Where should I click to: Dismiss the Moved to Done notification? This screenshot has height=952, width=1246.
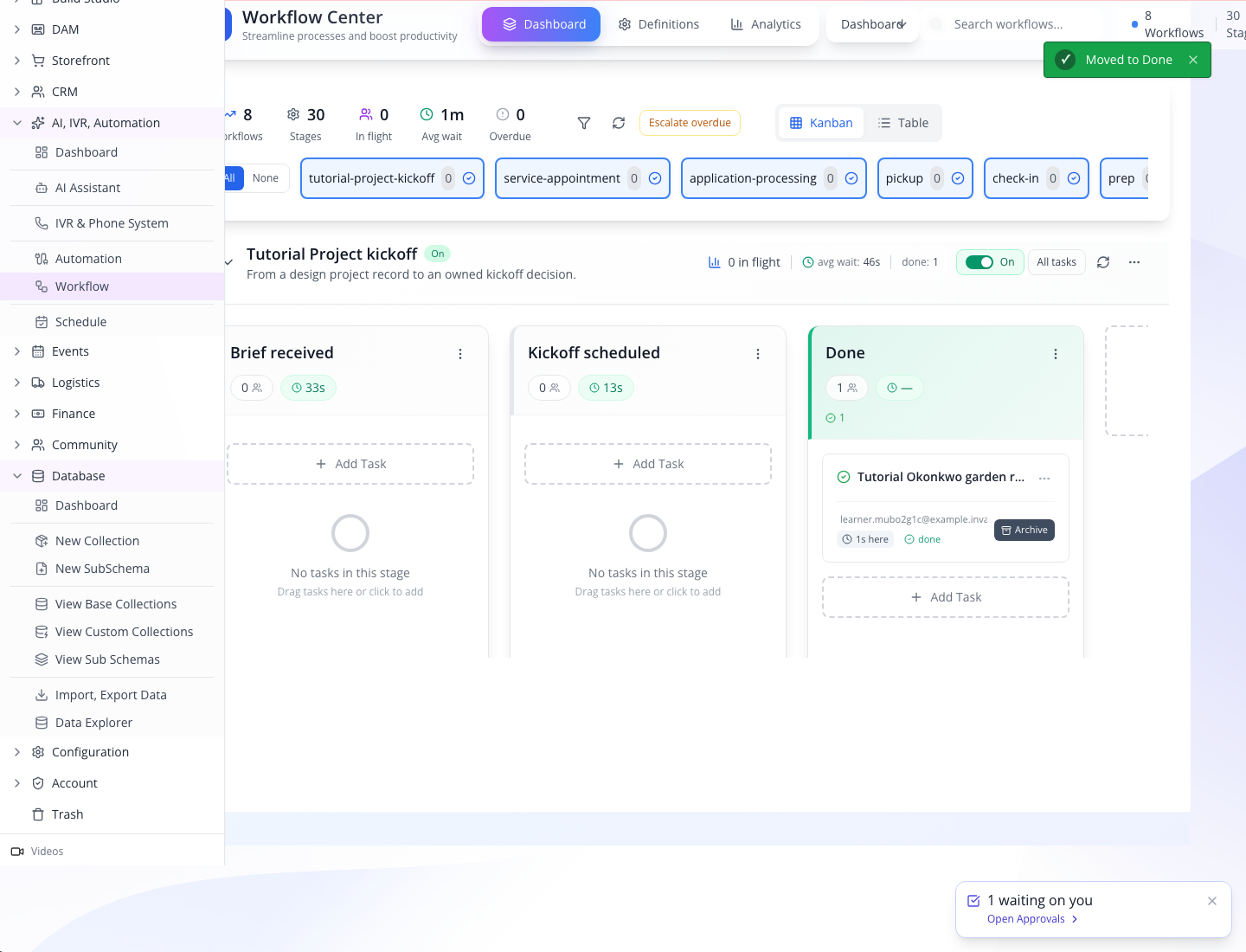pyautogui.click(x=1193, y=60)
